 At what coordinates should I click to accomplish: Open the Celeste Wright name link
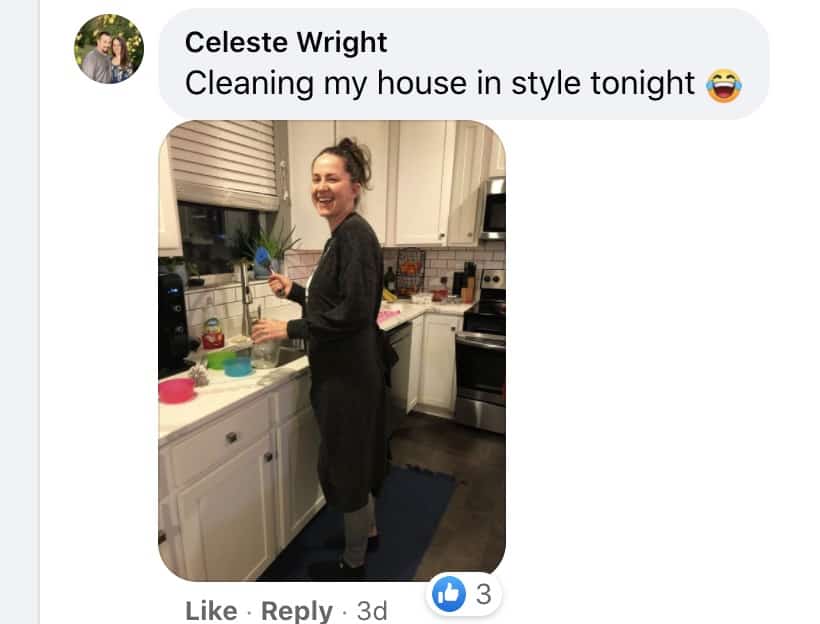point(286,42)
